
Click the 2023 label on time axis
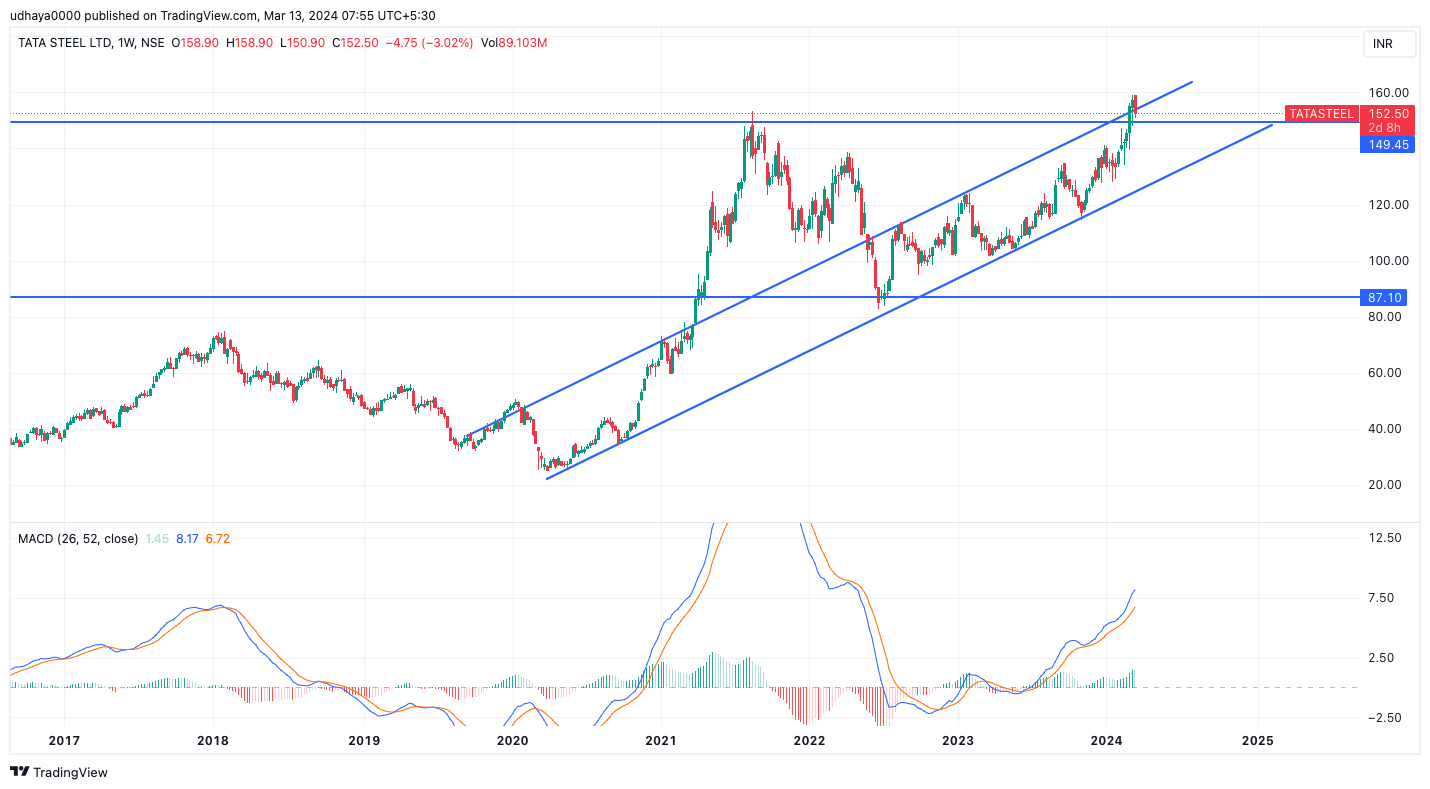958,741
